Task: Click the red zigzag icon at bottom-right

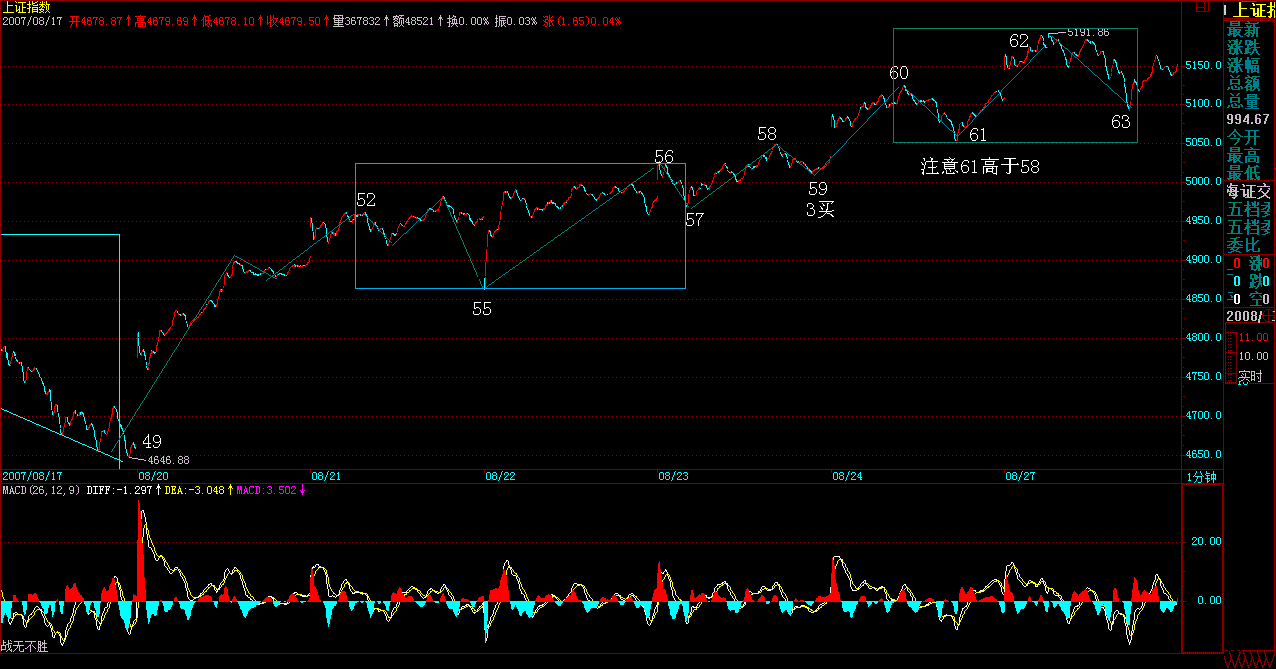Action: [1248, 660]
